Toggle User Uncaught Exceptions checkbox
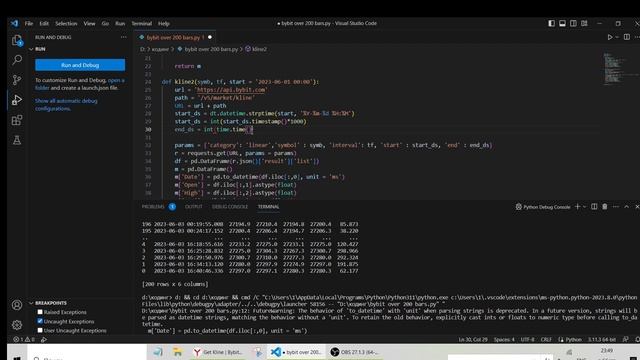 pyautogui.click(x=40, y=330)
